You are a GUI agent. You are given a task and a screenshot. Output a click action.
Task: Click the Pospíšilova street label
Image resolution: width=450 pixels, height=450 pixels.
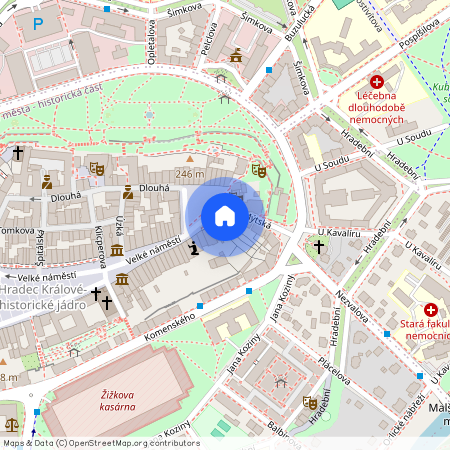(x=420, y=34)
